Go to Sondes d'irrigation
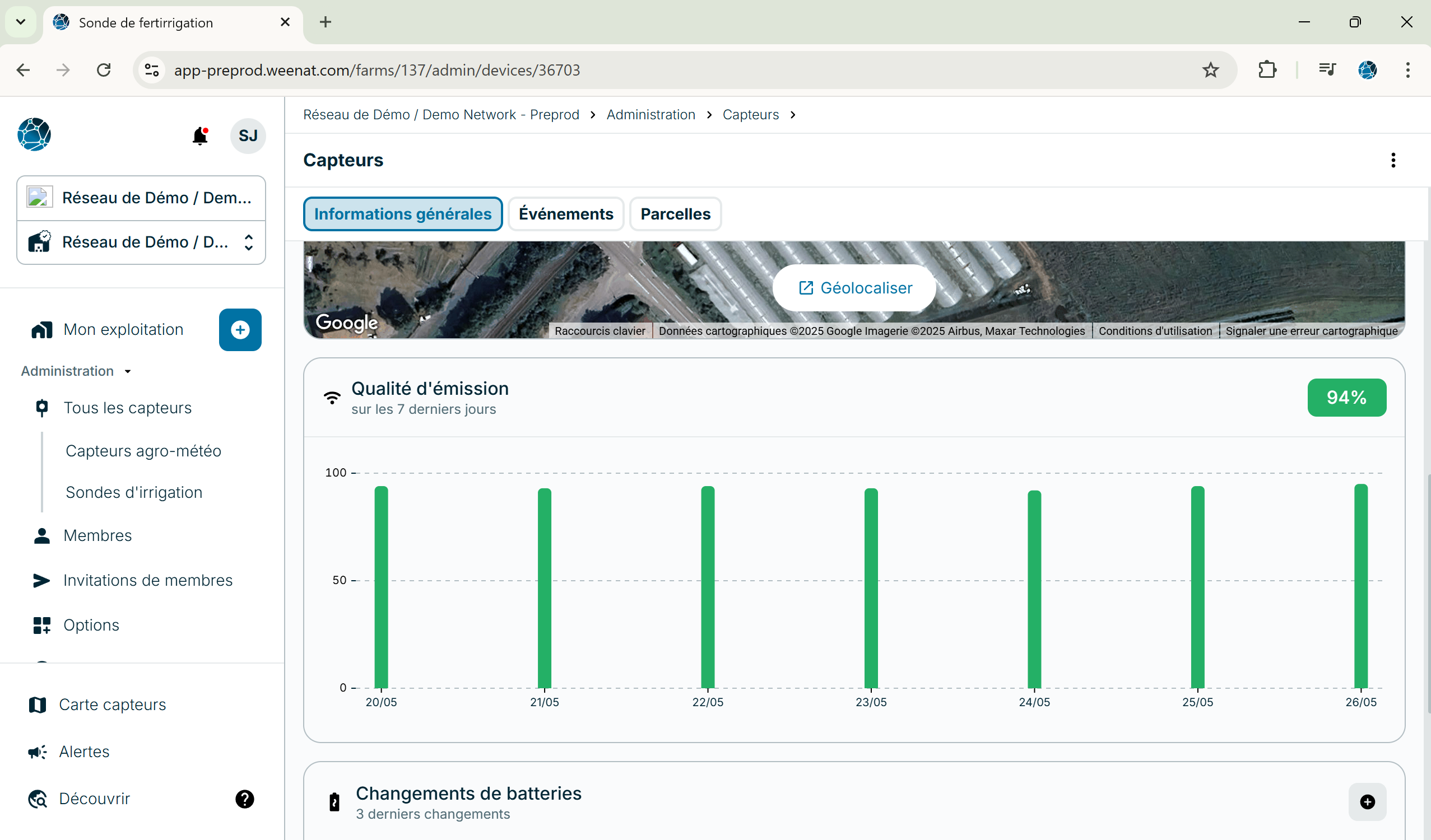1431x840 pixels. (134, 492)
